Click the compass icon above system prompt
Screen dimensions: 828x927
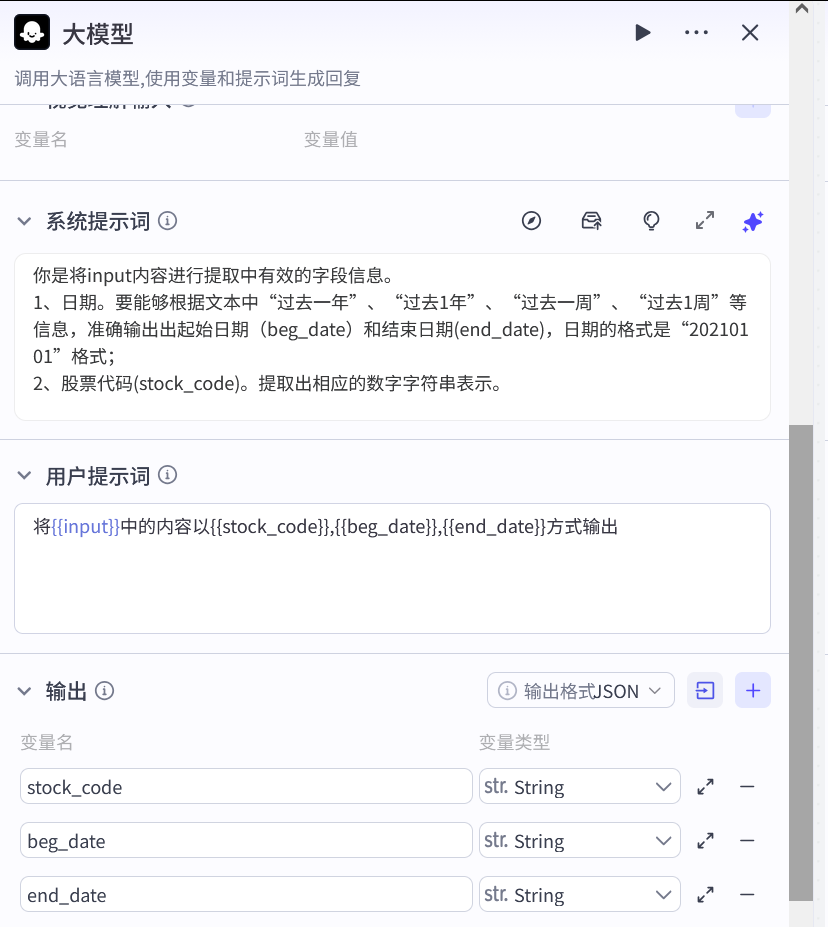point(531,221)
